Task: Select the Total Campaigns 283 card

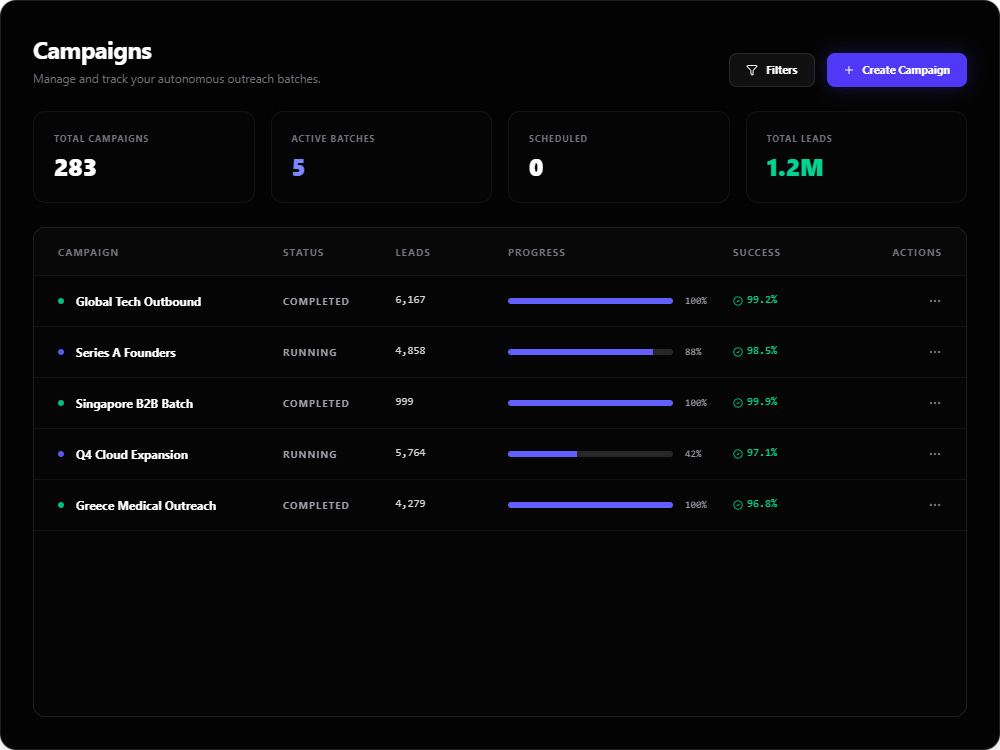Action: coord(144,157)
